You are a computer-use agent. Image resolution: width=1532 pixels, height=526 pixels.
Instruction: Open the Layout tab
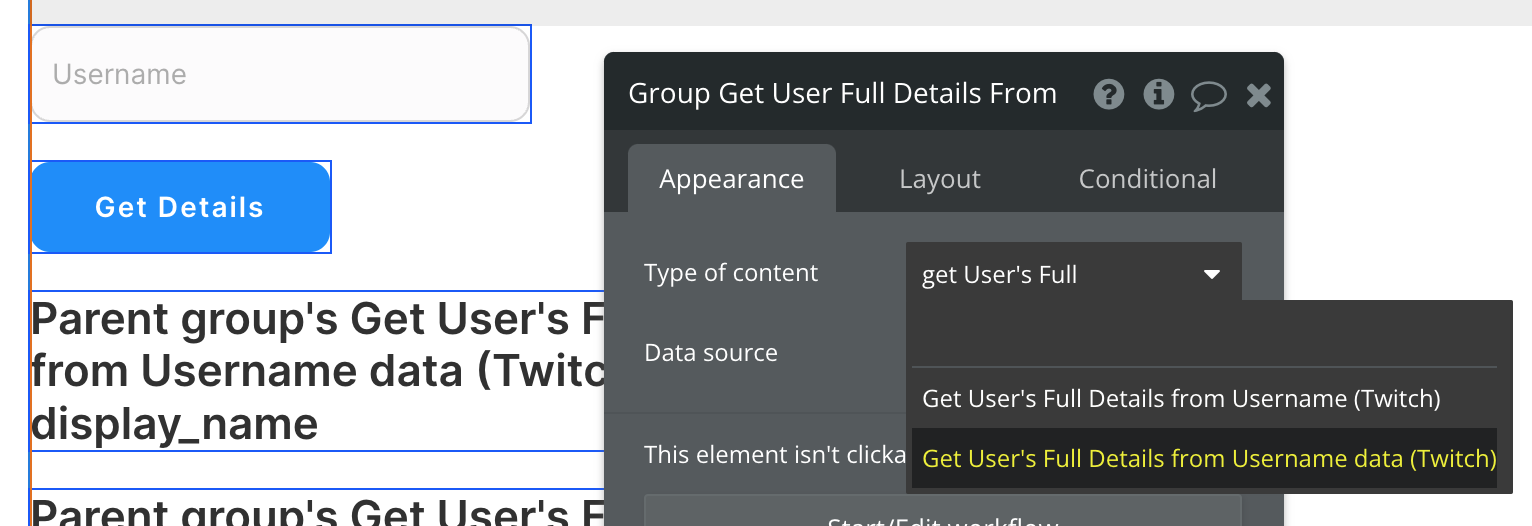[x=939, y=179]
